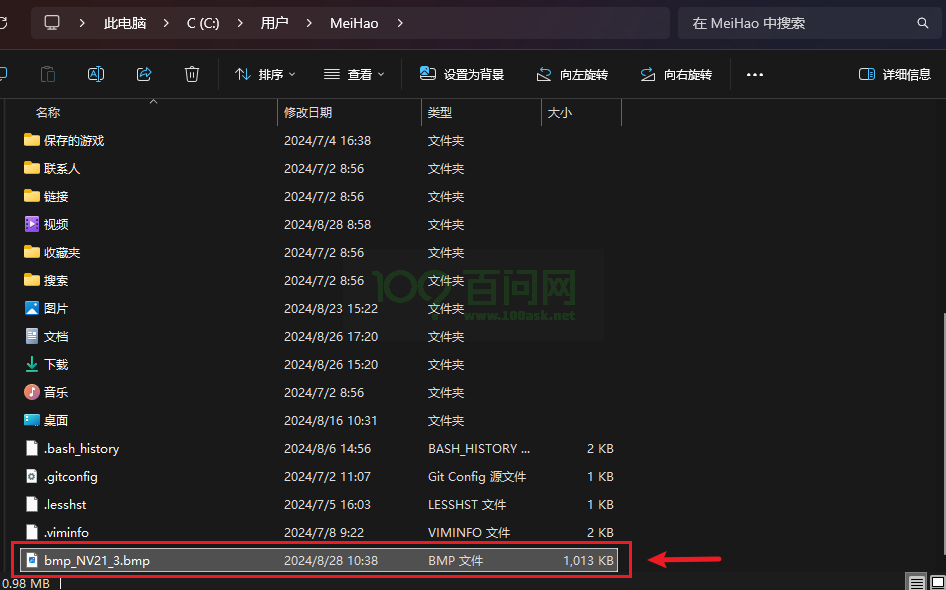Click the Delete trash icon
946x590 pixels.
tap(192, 74)
